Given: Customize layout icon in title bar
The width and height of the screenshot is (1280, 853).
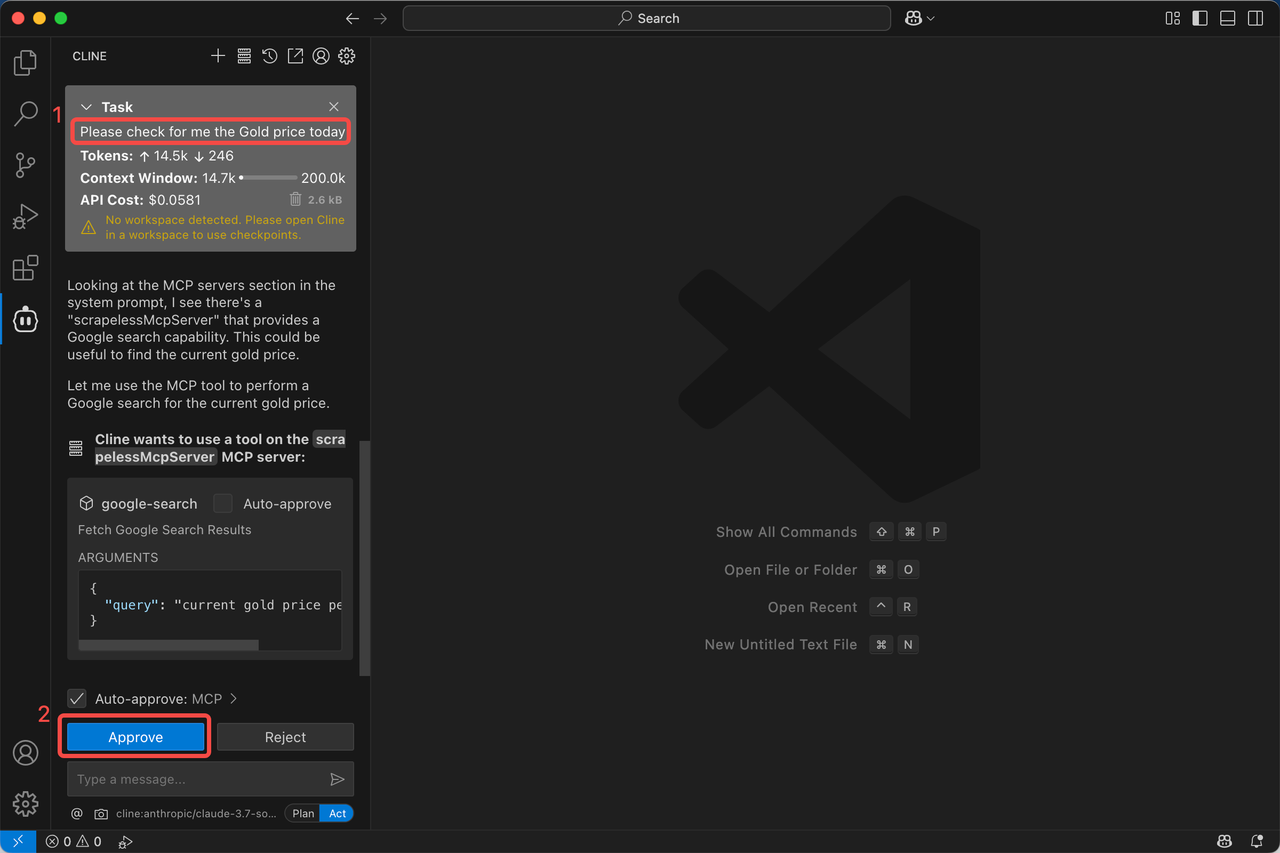Looking at the screenshot, I should 1173,18.
